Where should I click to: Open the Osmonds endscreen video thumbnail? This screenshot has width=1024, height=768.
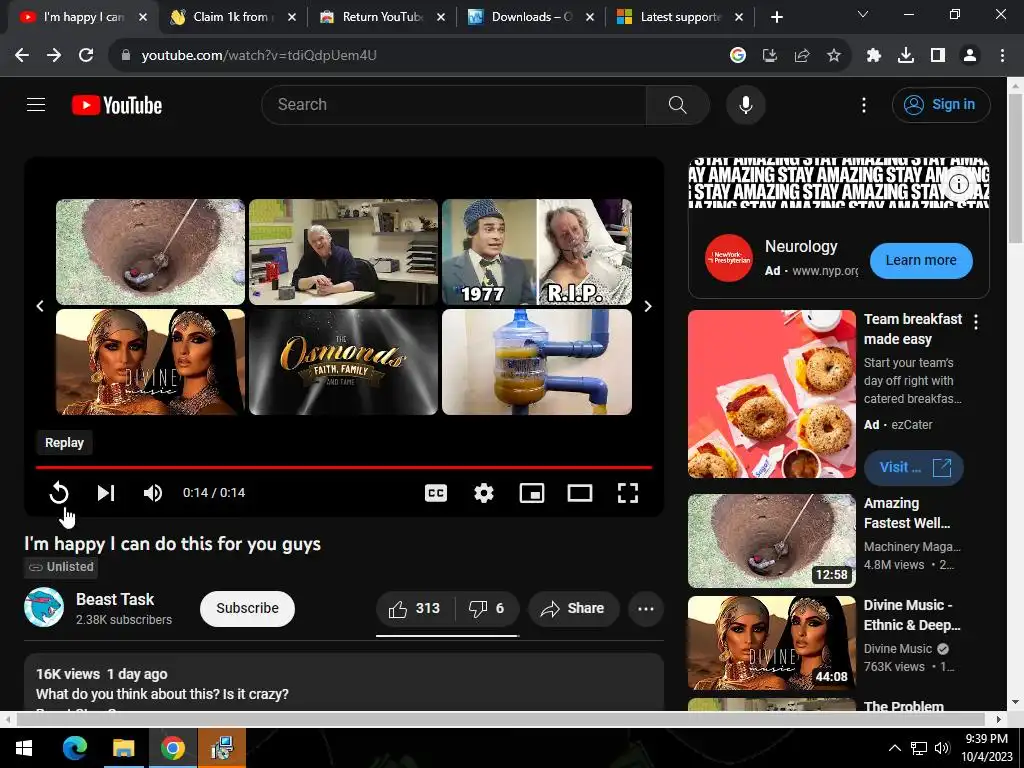coord(344,362)
